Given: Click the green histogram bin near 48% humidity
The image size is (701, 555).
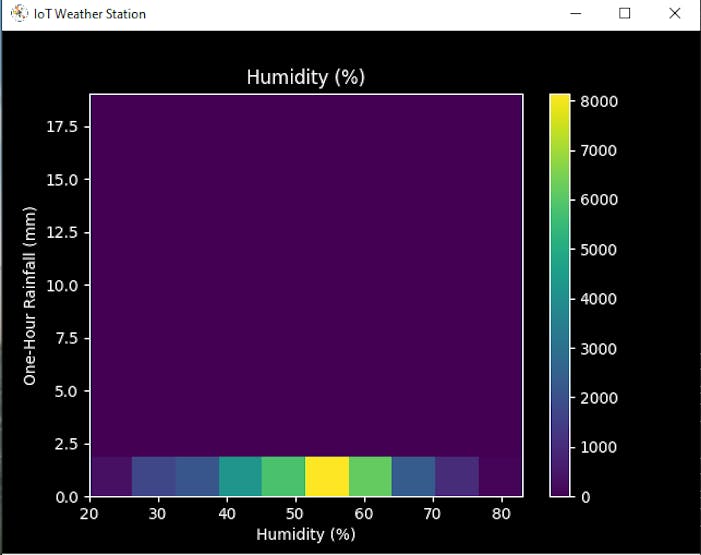Looking at the screenshot, I should [x=283, y=476].
